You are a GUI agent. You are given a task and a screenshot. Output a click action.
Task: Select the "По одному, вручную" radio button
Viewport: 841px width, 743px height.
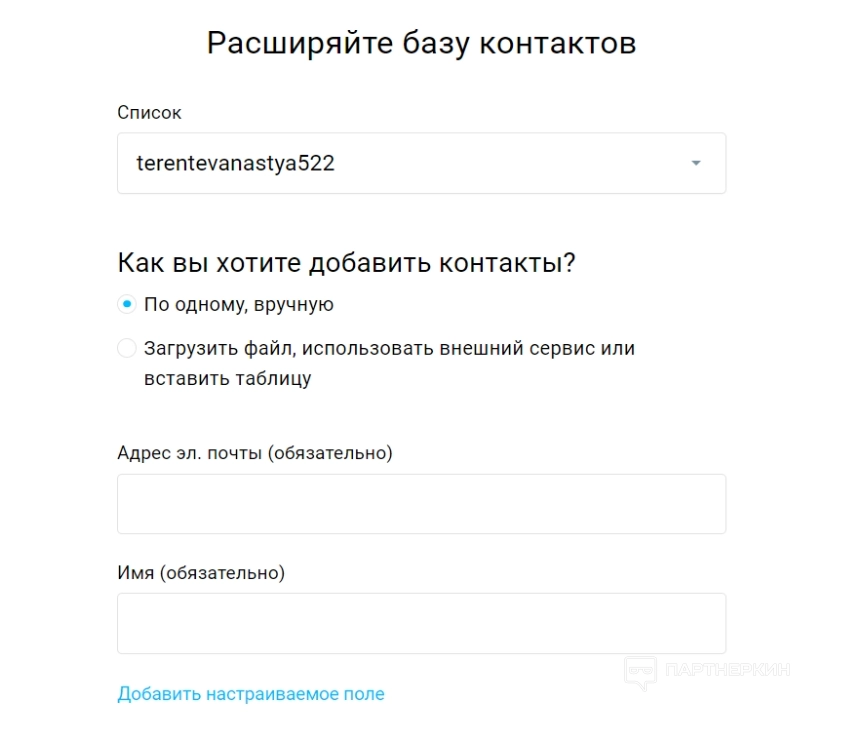click(126, 305)
